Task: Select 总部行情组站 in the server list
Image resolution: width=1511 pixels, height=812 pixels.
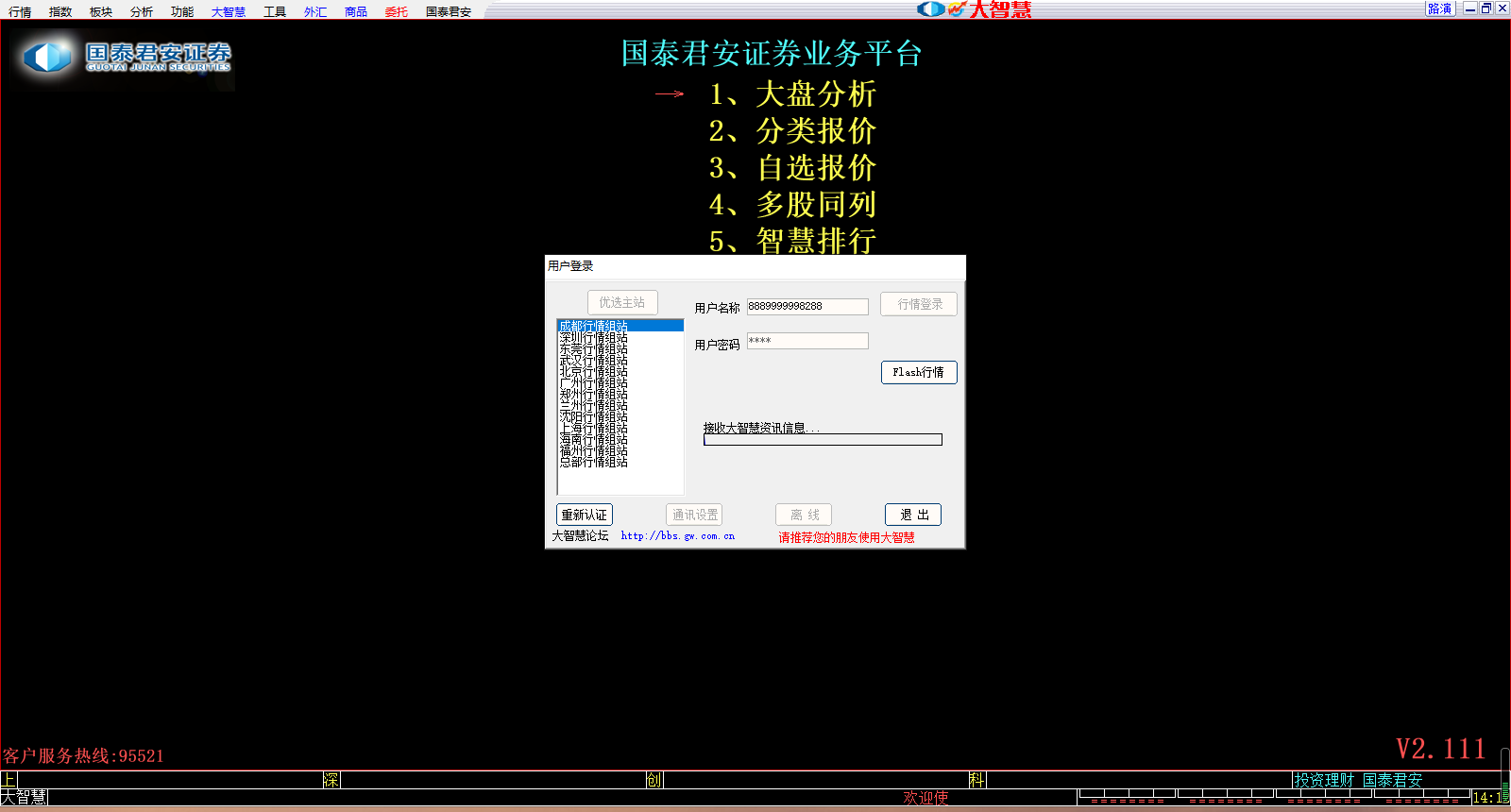Action: pos(593,463)
